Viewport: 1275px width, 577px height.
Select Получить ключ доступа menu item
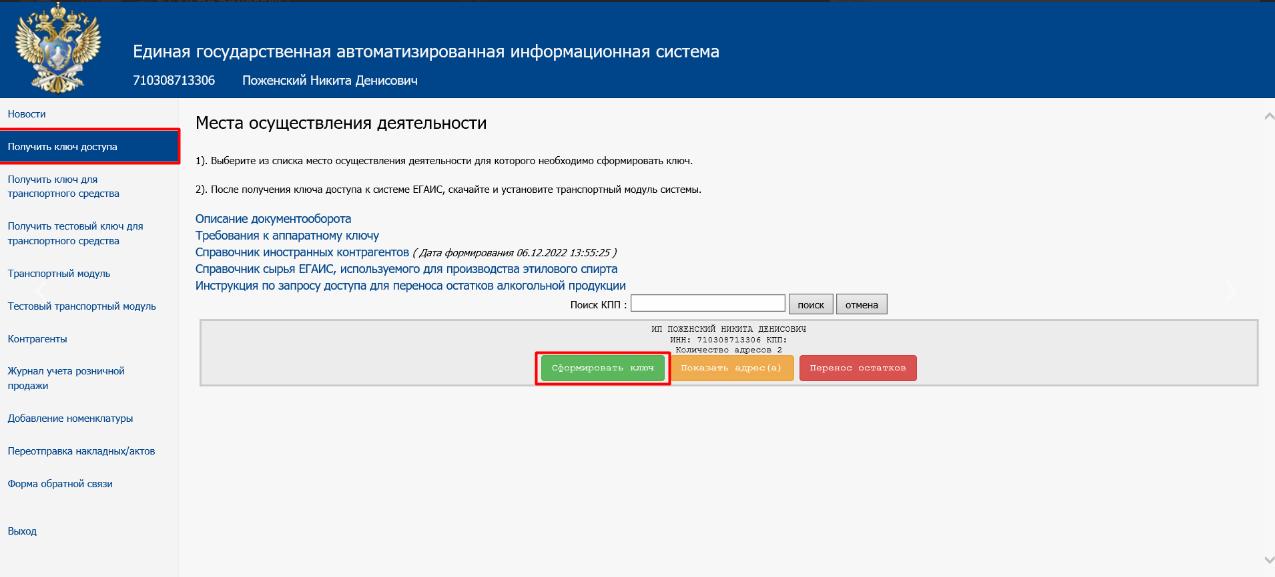(90, 147)
